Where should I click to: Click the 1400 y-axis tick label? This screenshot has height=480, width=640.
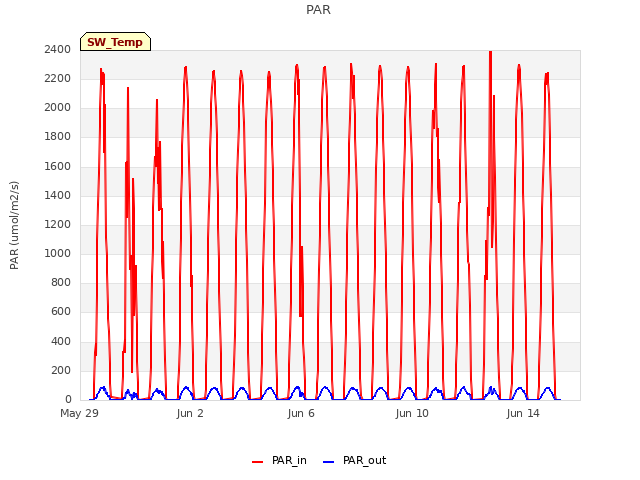click(x=58, y=196)
